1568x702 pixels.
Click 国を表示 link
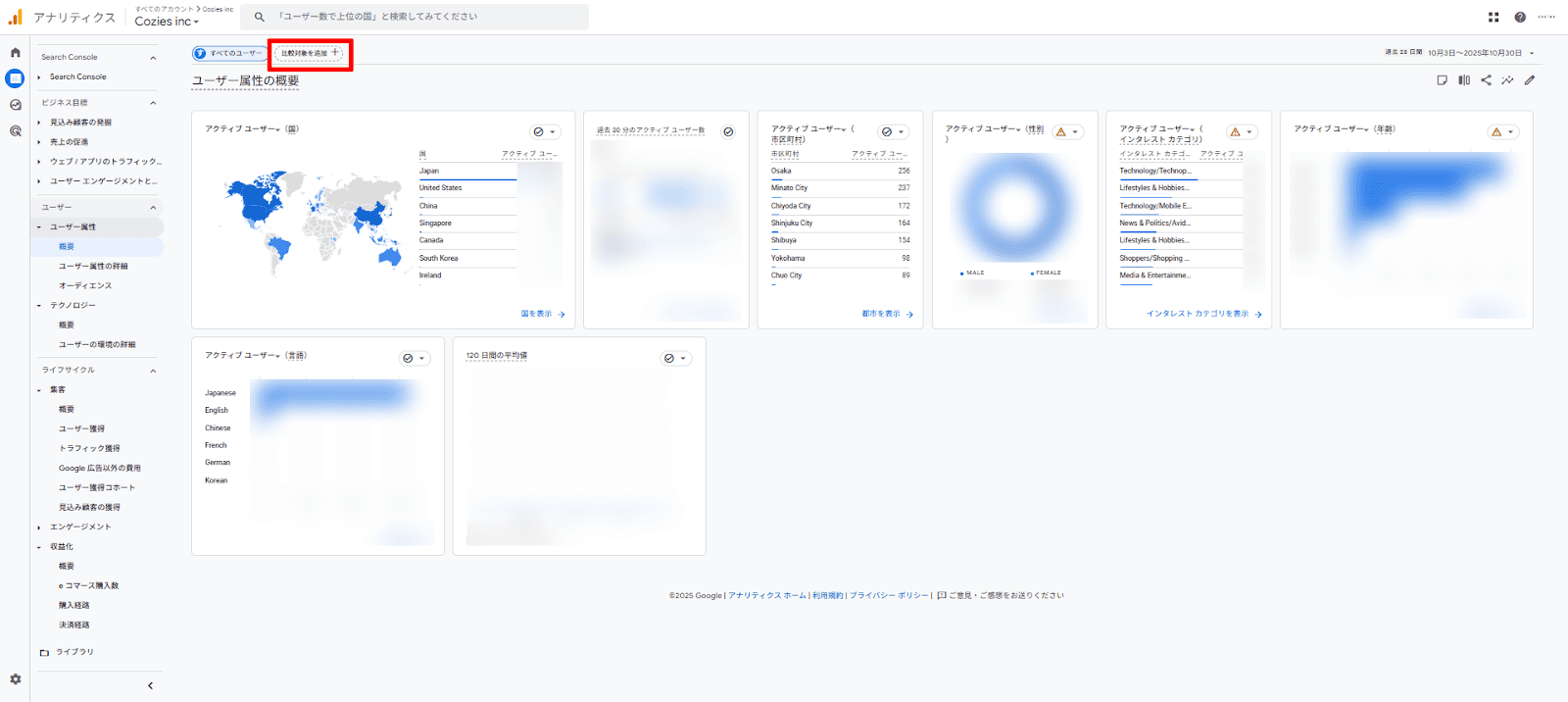click(x=543, y=314)
